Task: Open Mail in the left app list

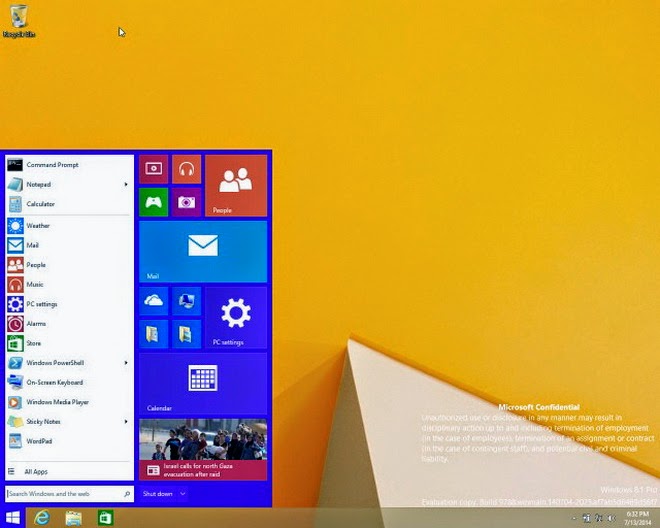Action: [x=69, y=245]
